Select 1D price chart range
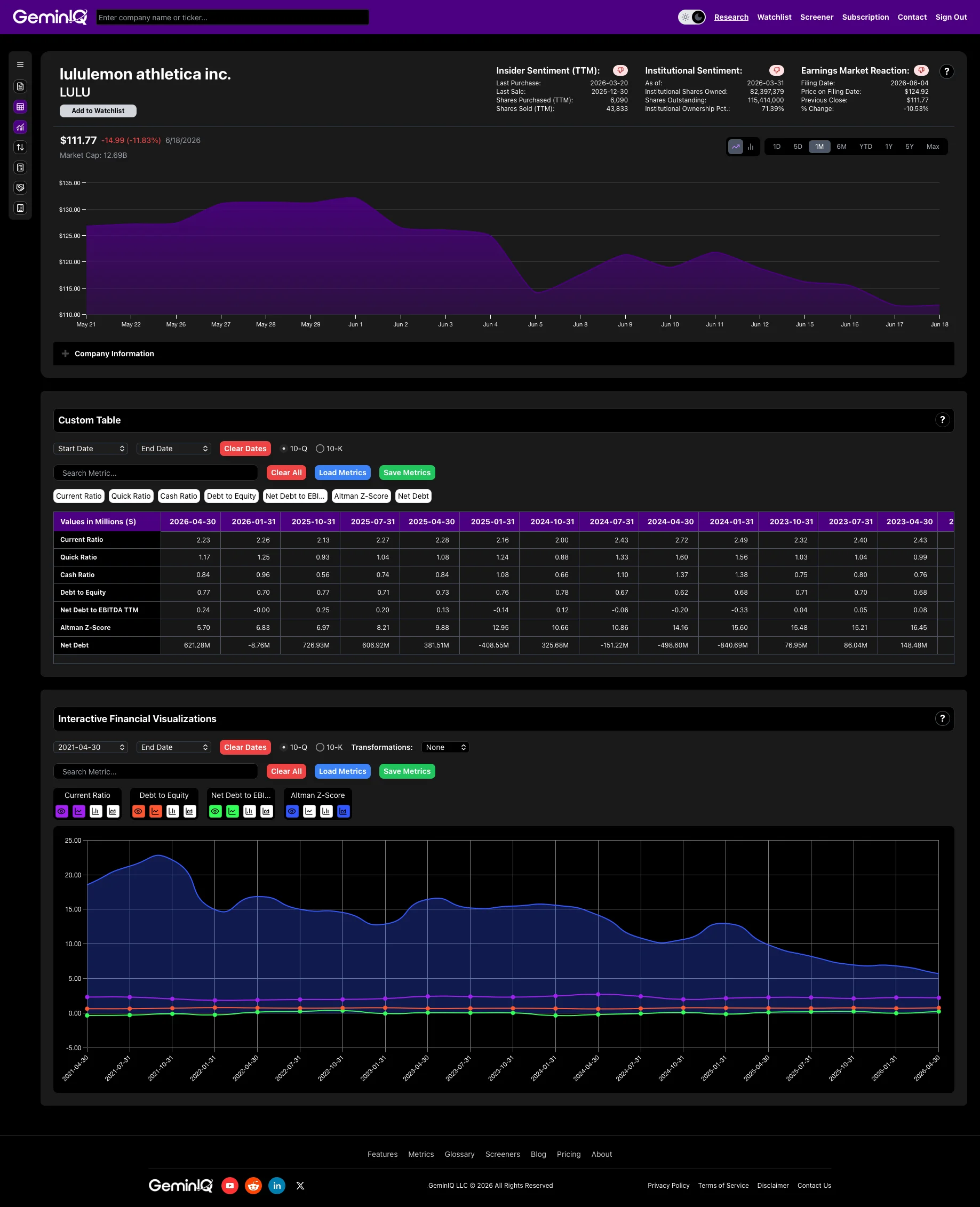 tap(777, 147)
